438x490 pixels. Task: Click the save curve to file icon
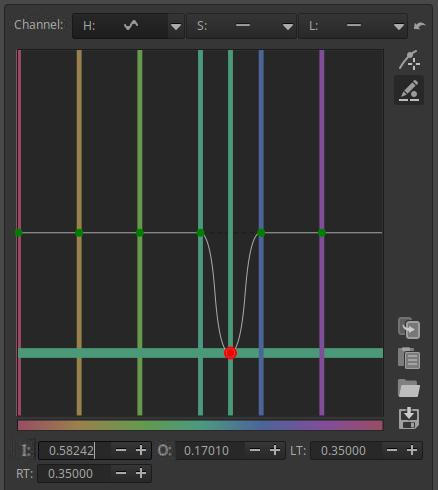409,418
